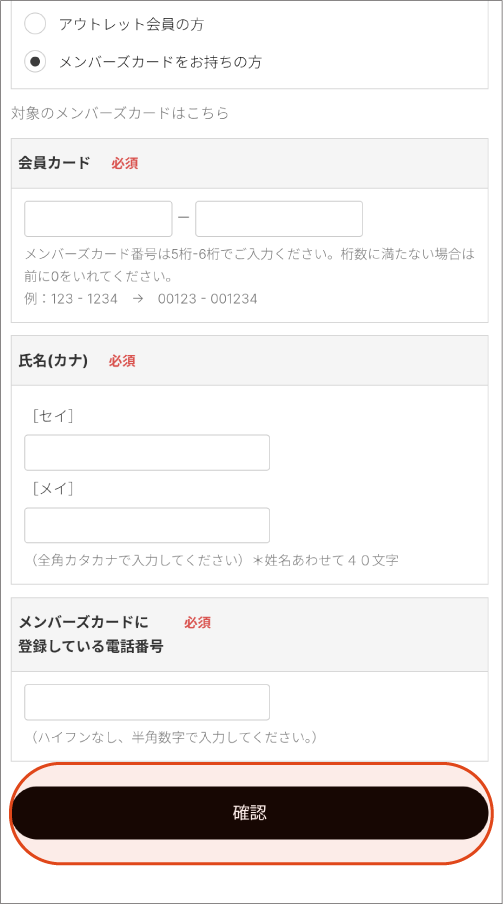Open the 対象のメンバーズカードはこちら link
The height and width of the screenshot is (904, 503).
(120, 113)
